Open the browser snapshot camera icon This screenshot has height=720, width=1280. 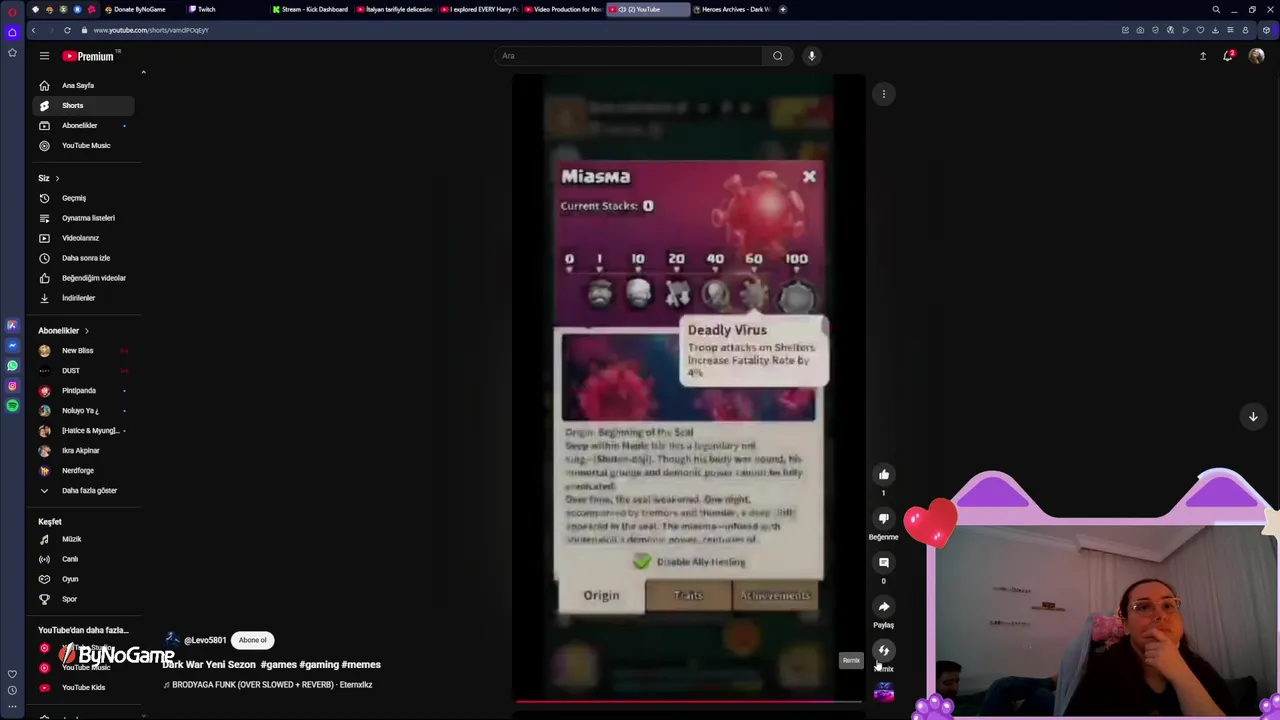click(1140, 30)
